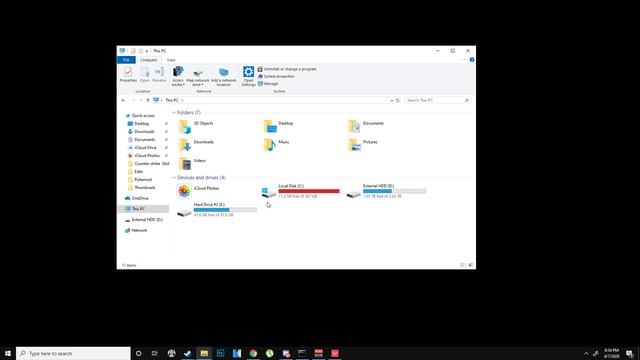Open the Counter-strike folder in navigation pane
Viewport: 640px width, 360px height.
pos(148,163)
